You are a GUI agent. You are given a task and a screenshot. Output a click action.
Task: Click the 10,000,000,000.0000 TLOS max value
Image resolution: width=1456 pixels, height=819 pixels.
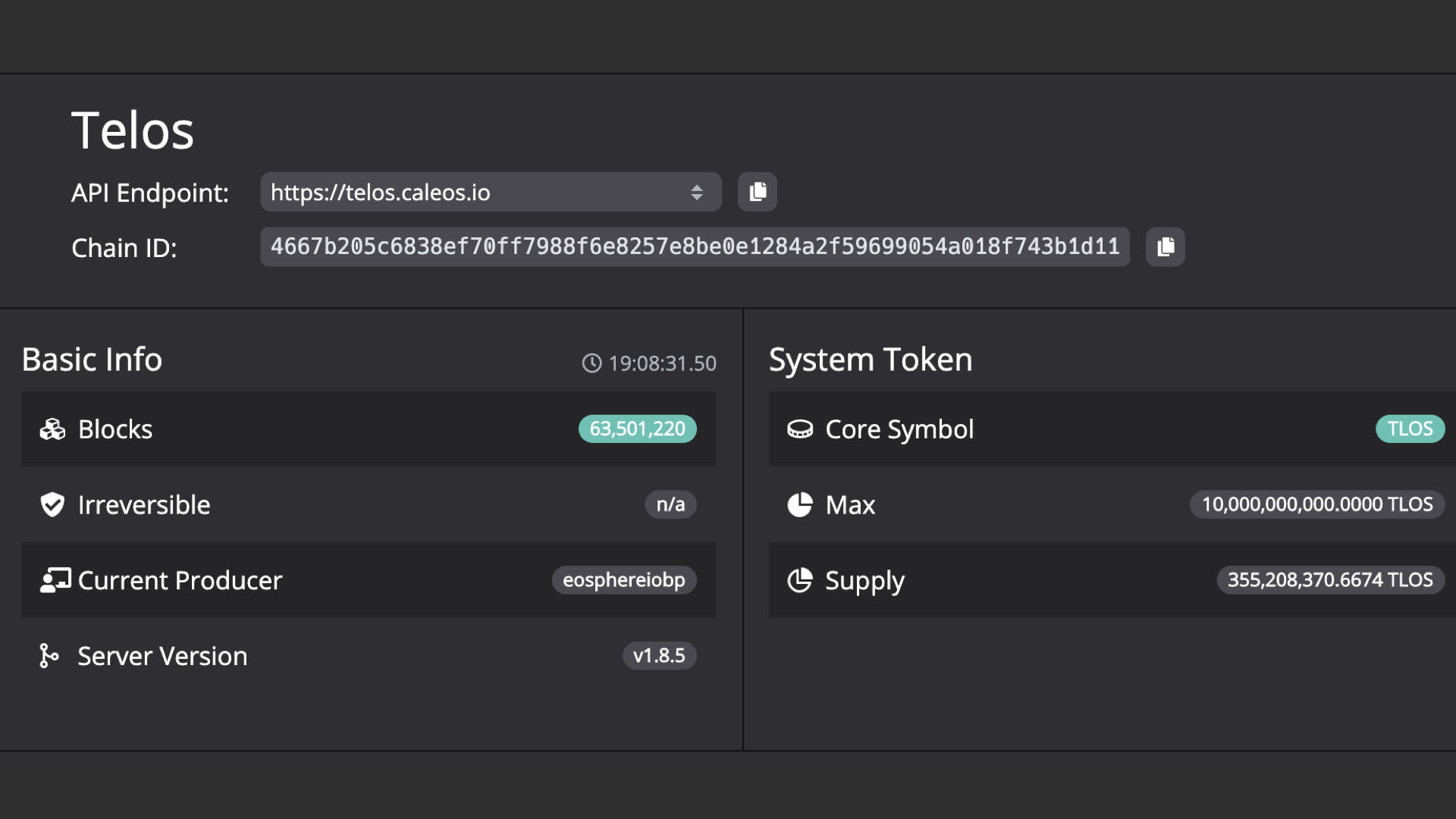tap(1317, 504)
